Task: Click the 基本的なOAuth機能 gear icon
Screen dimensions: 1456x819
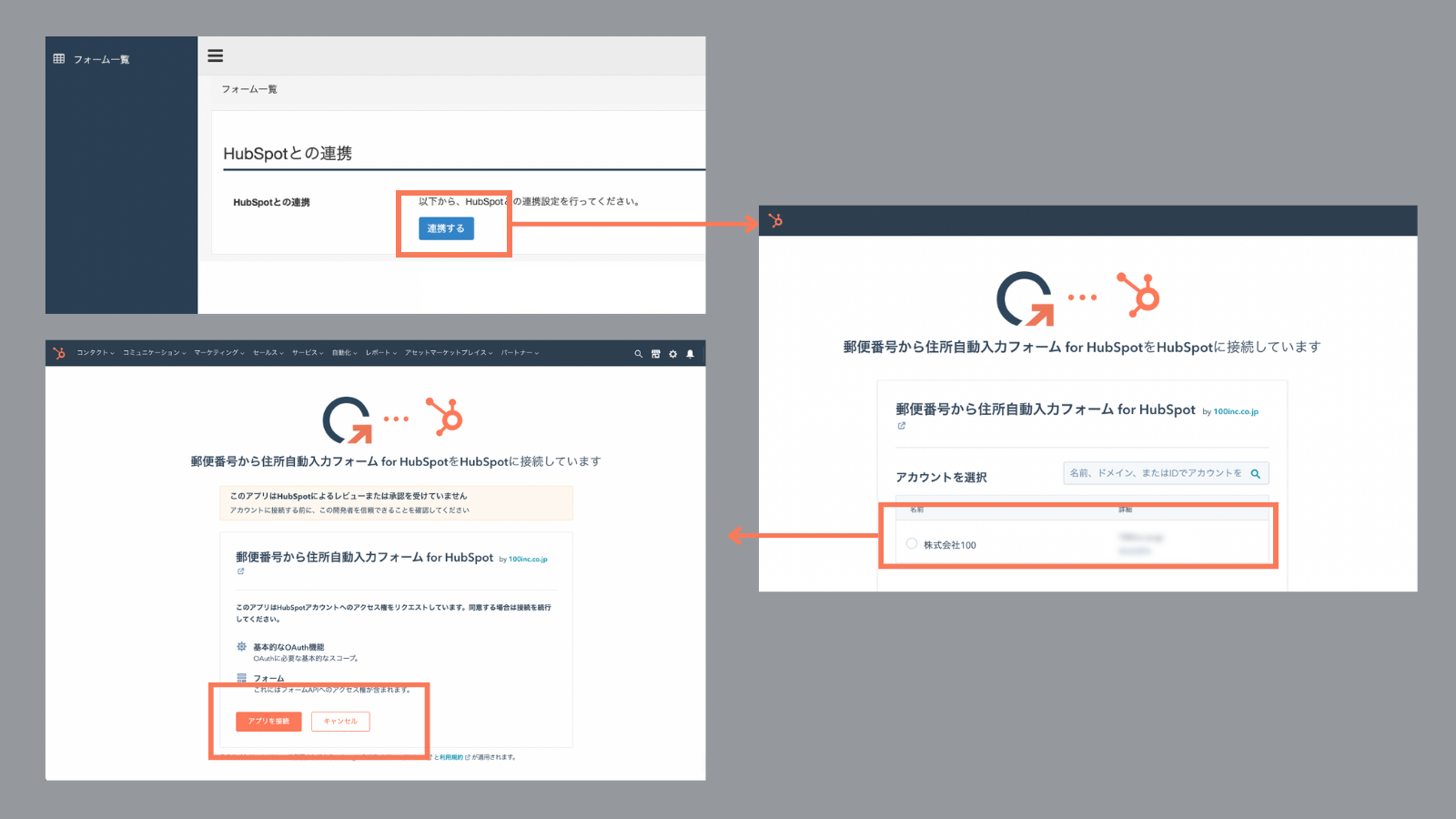Action: tap(241, 647)
